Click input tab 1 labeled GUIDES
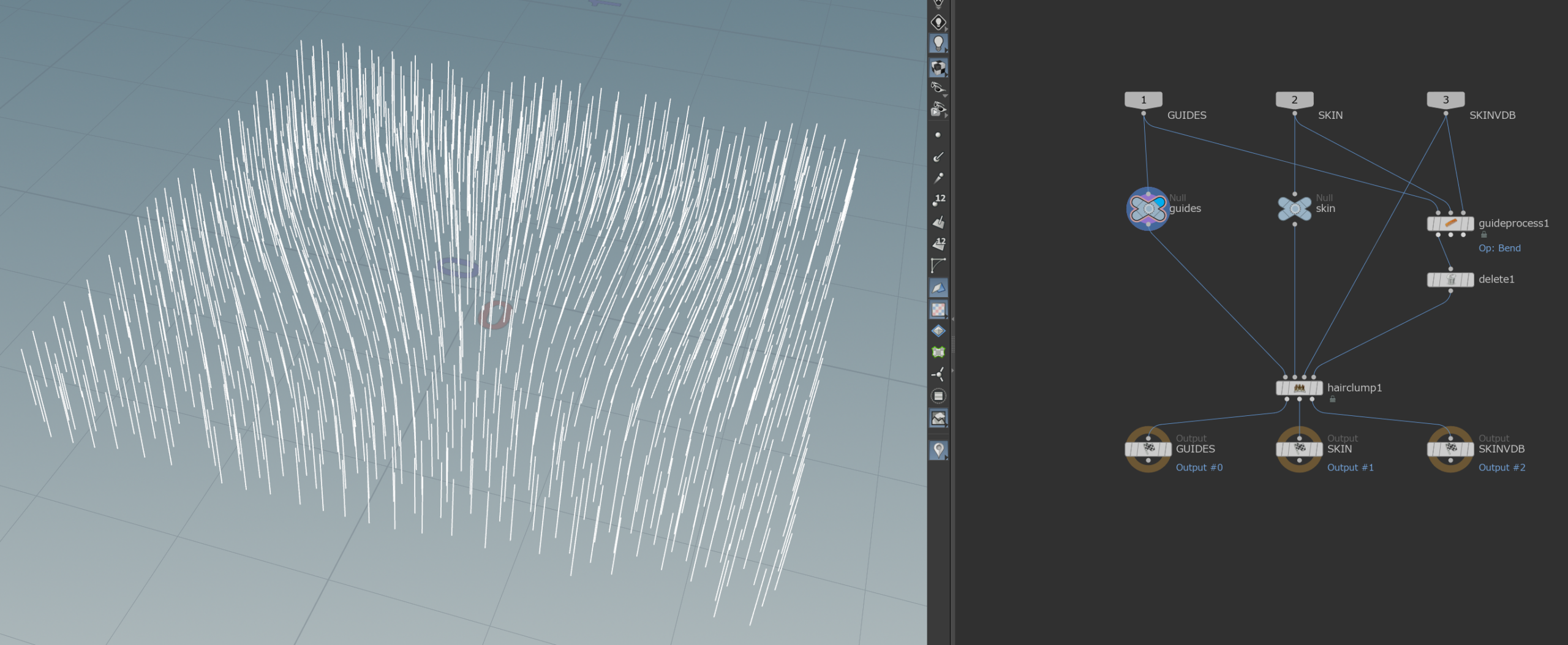The width and height of the screenshot is (1568, 645). 1143,100
